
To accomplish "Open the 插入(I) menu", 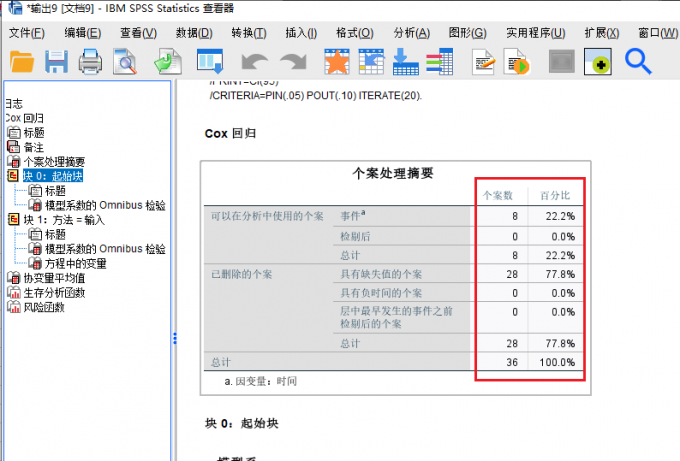I will 301,33.
